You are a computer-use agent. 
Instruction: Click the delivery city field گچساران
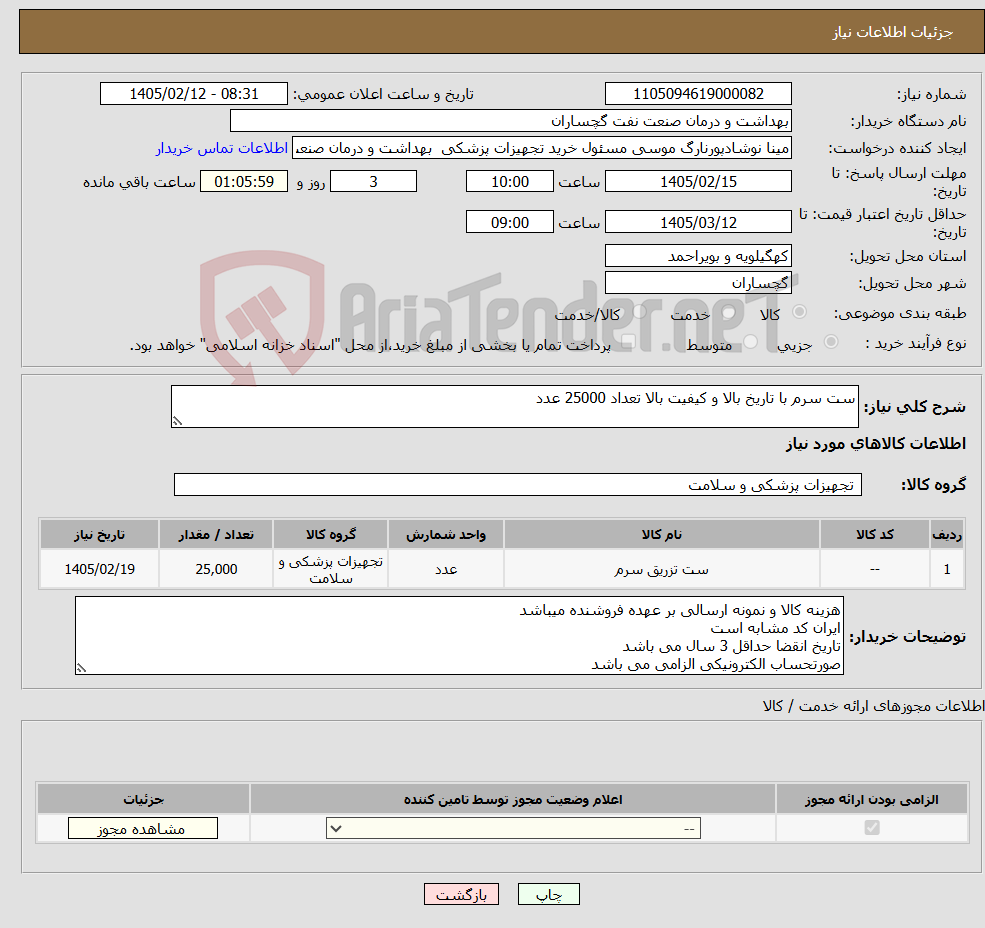pos(698,283)
